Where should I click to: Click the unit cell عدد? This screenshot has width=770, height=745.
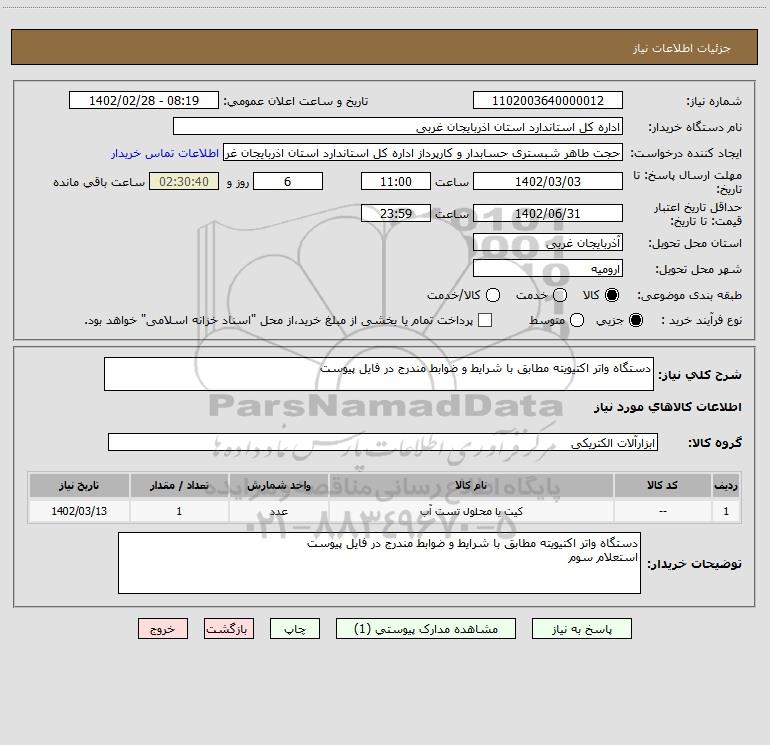pyautogui.click(x=278, y=511)
